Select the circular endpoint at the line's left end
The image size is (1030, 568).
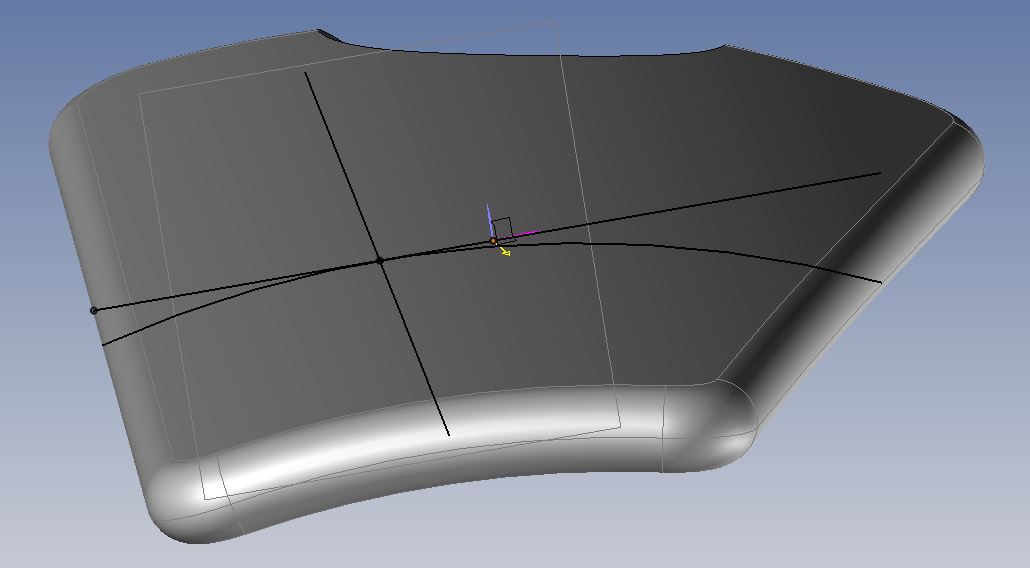click(x=94, y=311)
